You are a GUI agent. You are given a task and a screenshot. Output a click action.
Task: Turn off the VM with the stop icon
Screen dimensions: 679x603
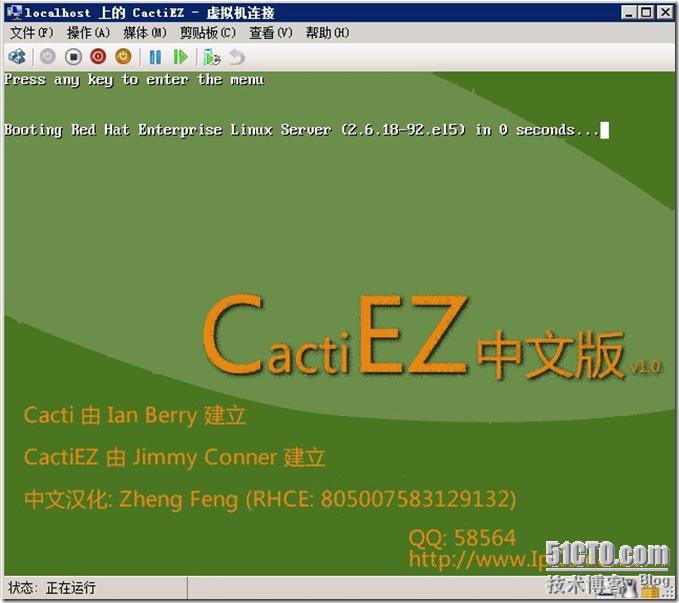tap(73, 57)
